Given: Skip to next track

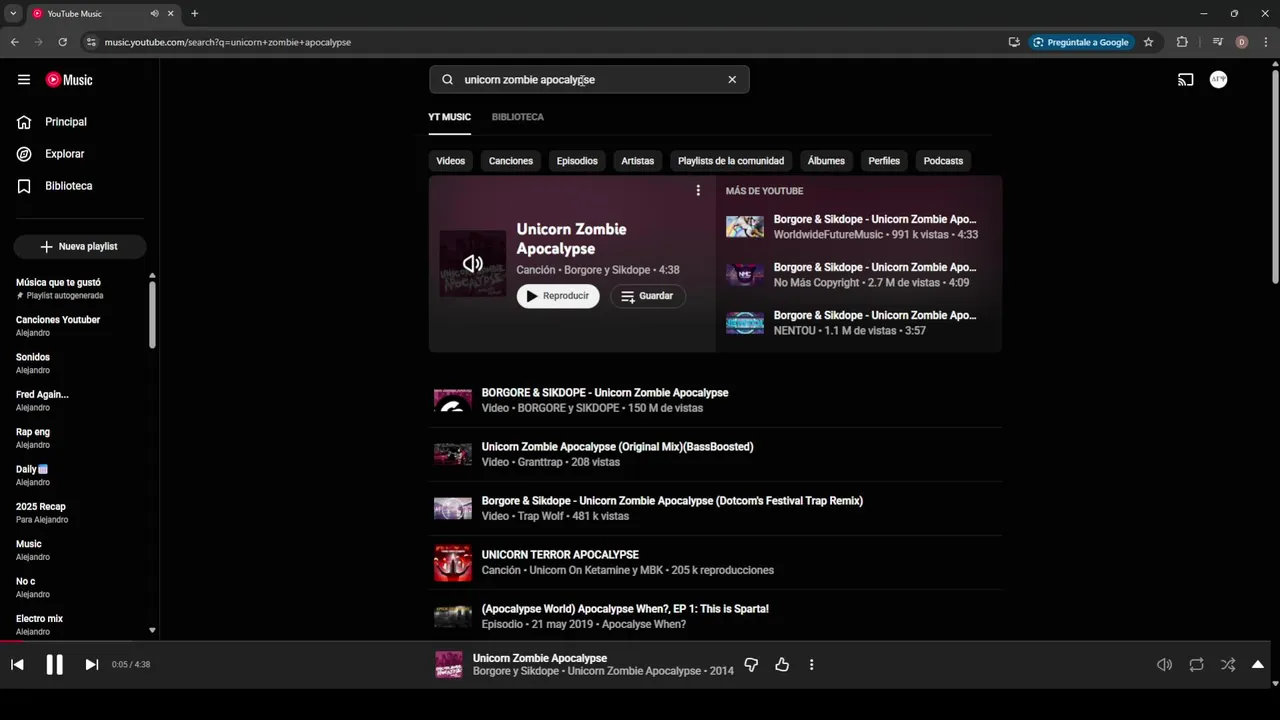Looking at the screenshot, I should (x=91, y=664).
